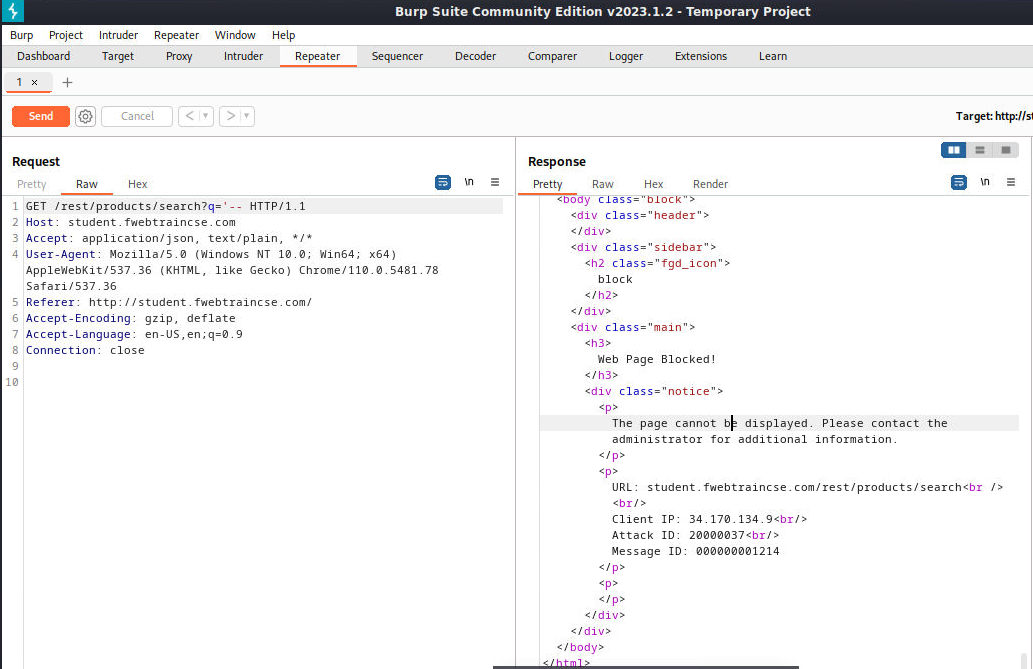Show Request in Raw view
Screen dimensions: 1033x669
pyautogui.click(x=86, y=184)
